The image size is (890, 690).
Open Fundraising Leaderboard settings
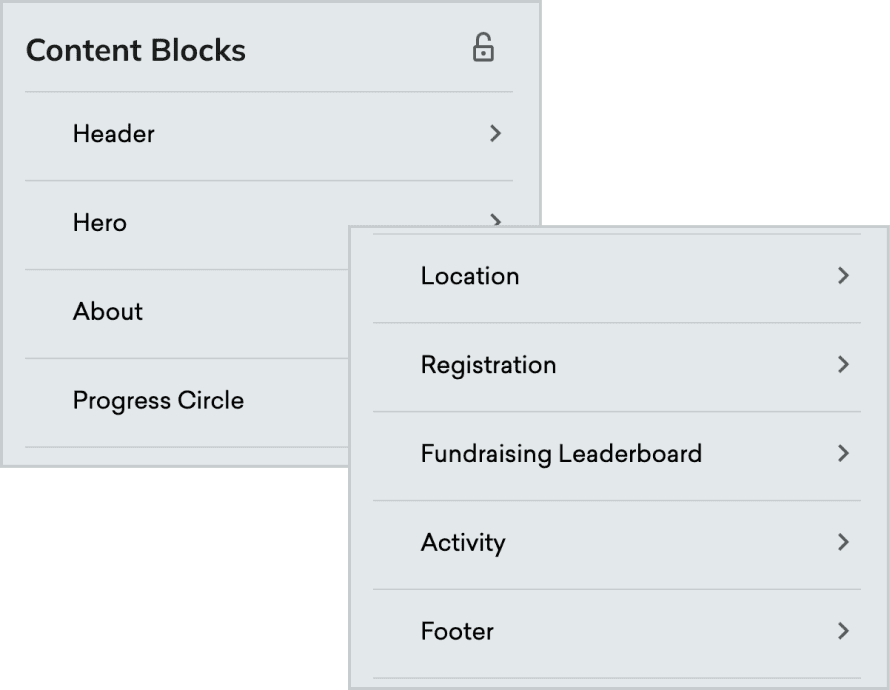click(x=617, y=456)
